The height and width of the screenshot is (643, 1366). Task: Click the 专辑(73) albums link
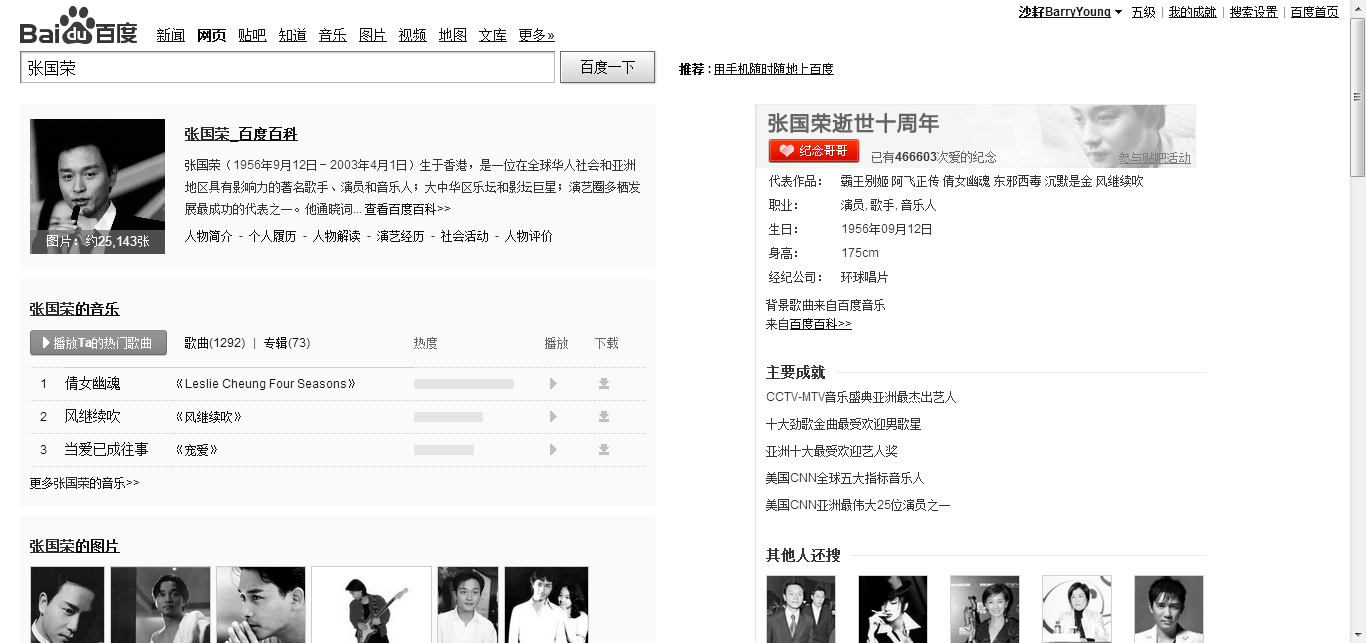[287, 343]
